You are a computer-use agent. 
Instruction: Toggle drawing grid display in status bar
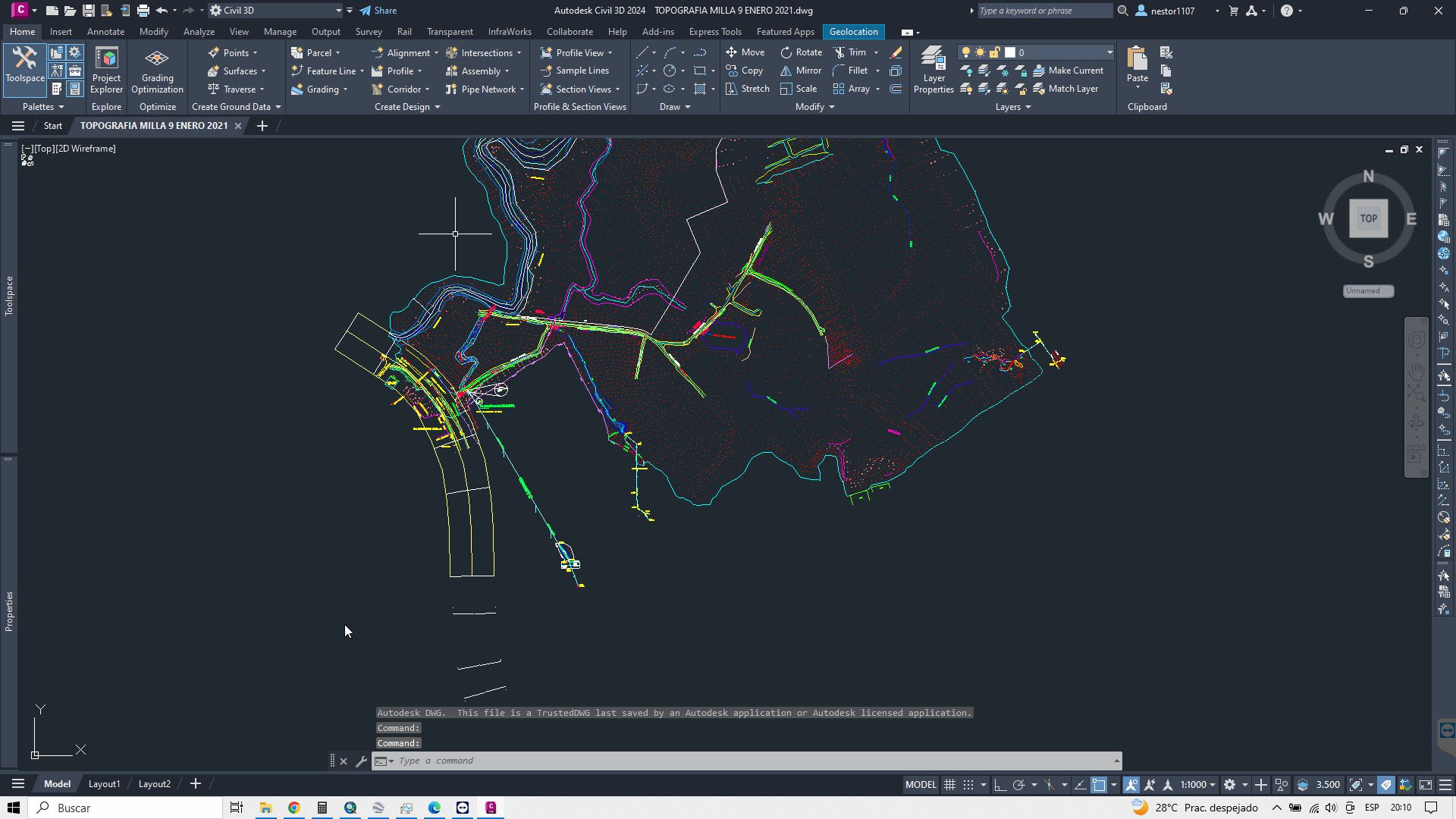pyautogui.click(x=949, y=785)
